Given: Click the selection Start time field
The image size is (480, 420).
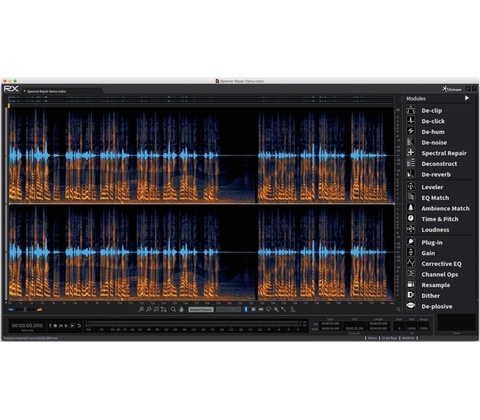Looking at the screenshot, I should tap(330, 323).
